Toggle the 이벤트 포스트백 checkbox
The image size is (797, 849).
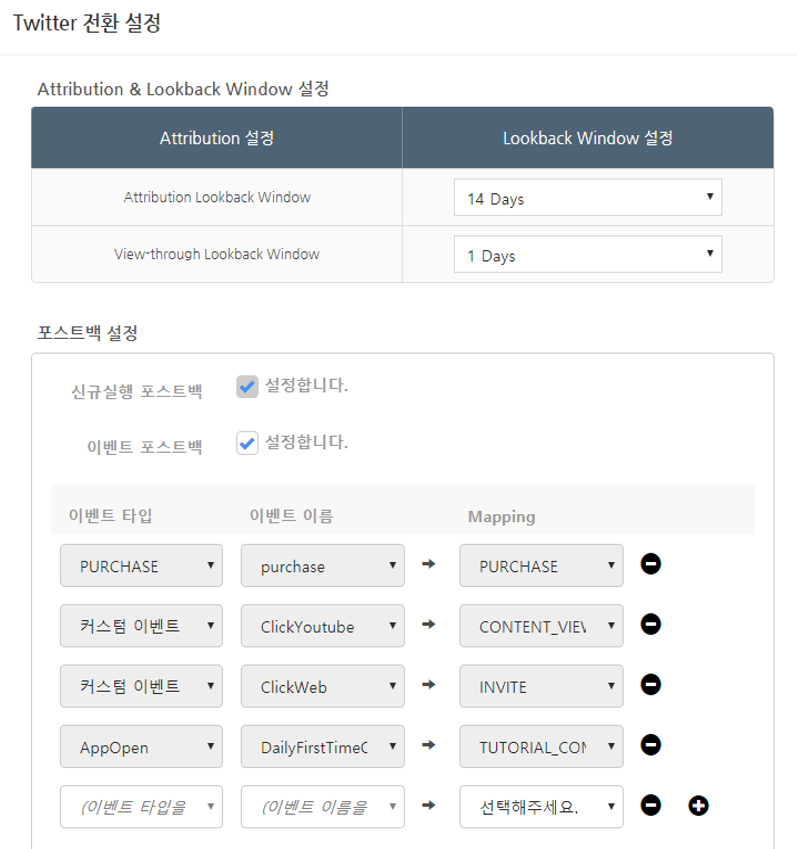coord(247,443)
